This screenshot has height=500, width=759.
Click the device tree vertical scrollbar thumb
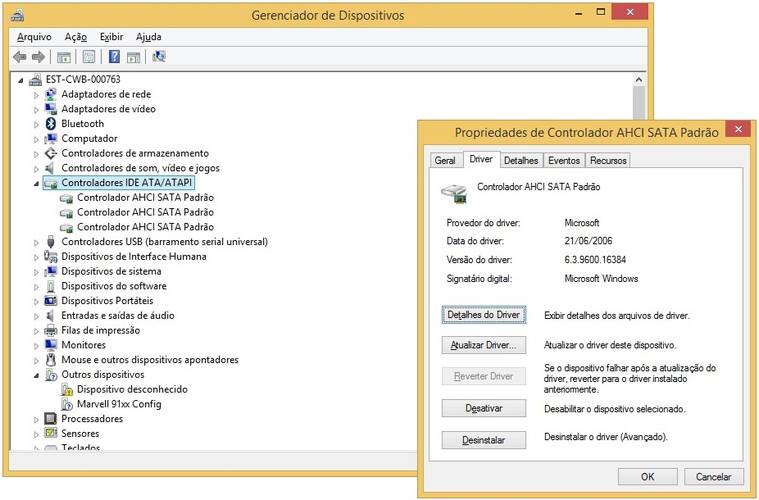tap(639, 103)
